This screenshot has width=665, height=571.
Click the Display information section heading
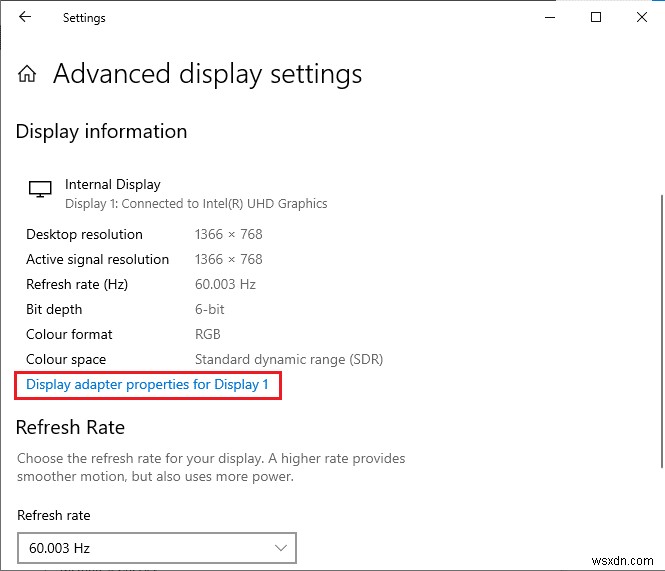point(101,131)
